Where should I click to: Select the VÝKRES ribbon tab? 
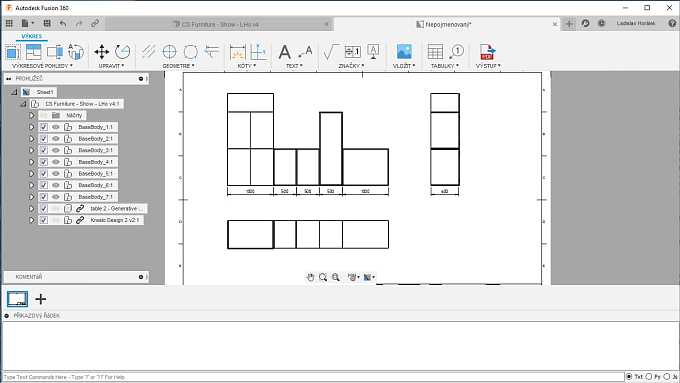32,36
